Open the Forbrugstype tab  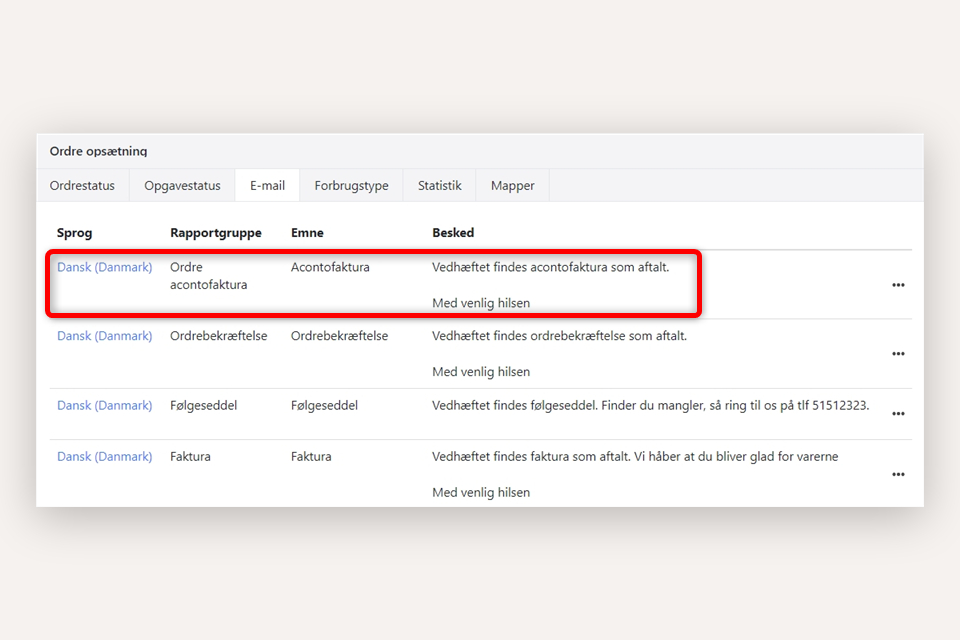(351, 185)
